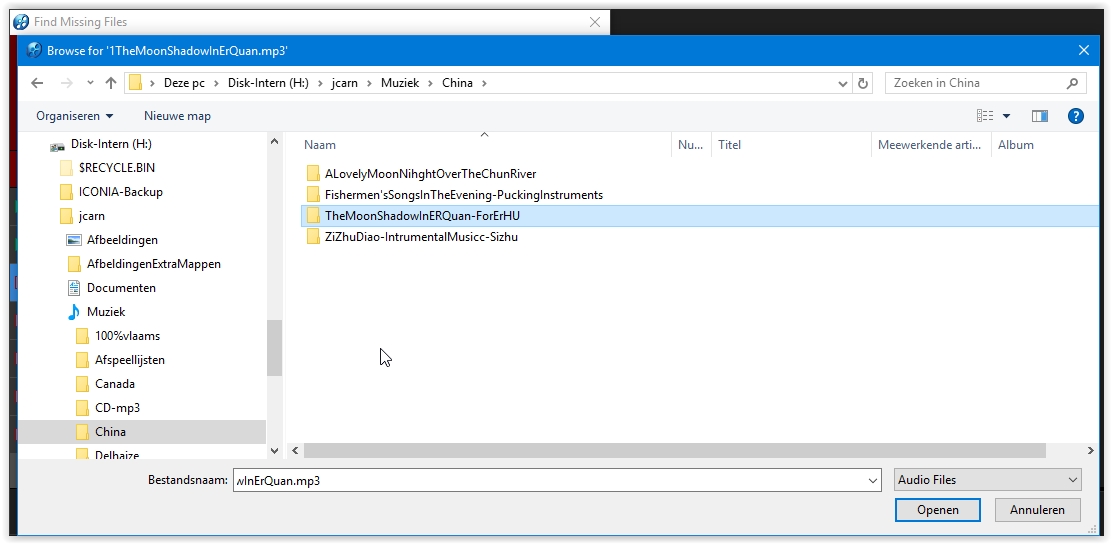Open the view options dropdown arrow
Screen dimensions: 1112x544
pos(1006,116)
